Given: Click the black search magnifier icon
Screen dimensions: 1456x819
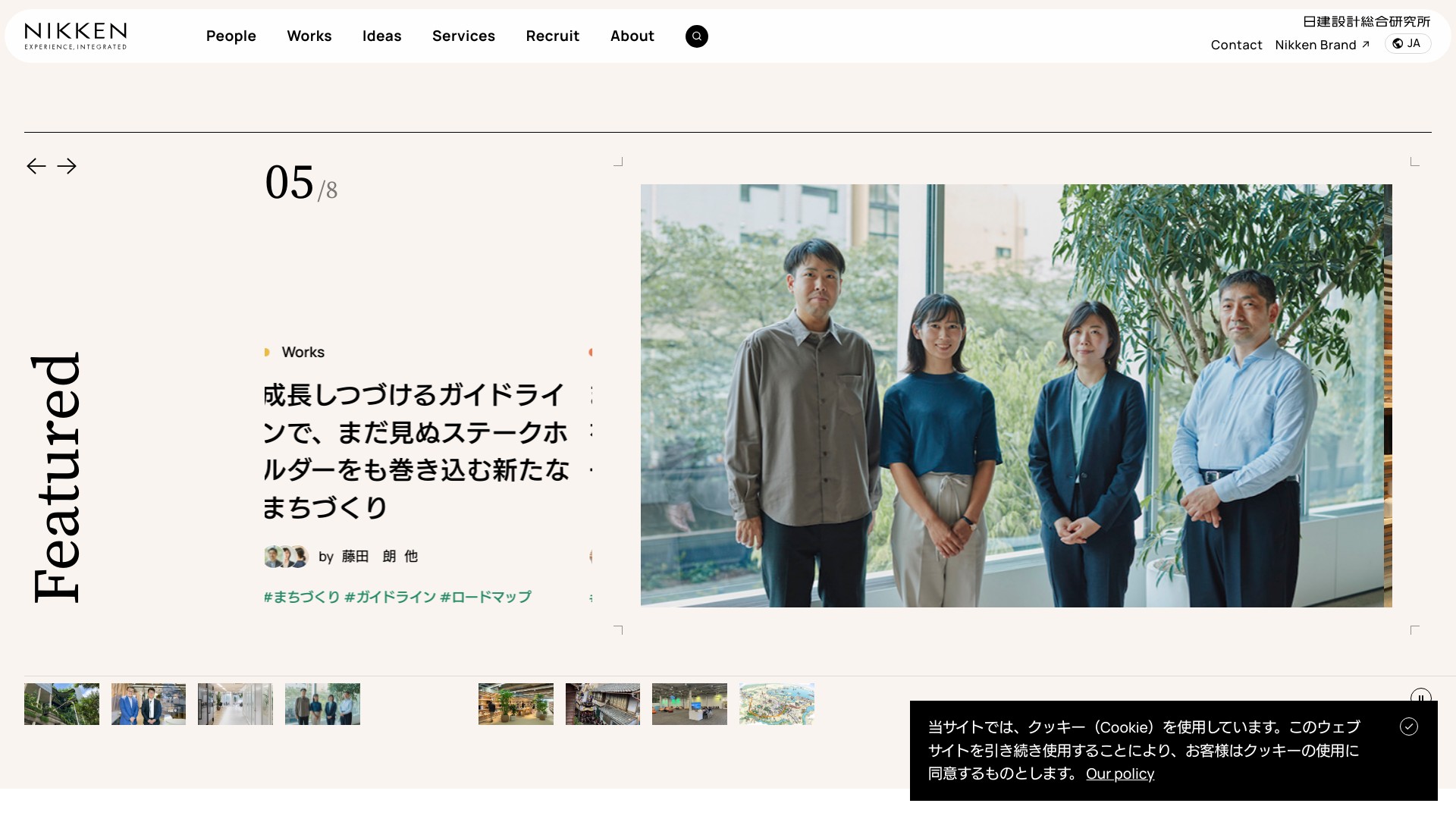Looking at the screenshot, I should 696,36.
